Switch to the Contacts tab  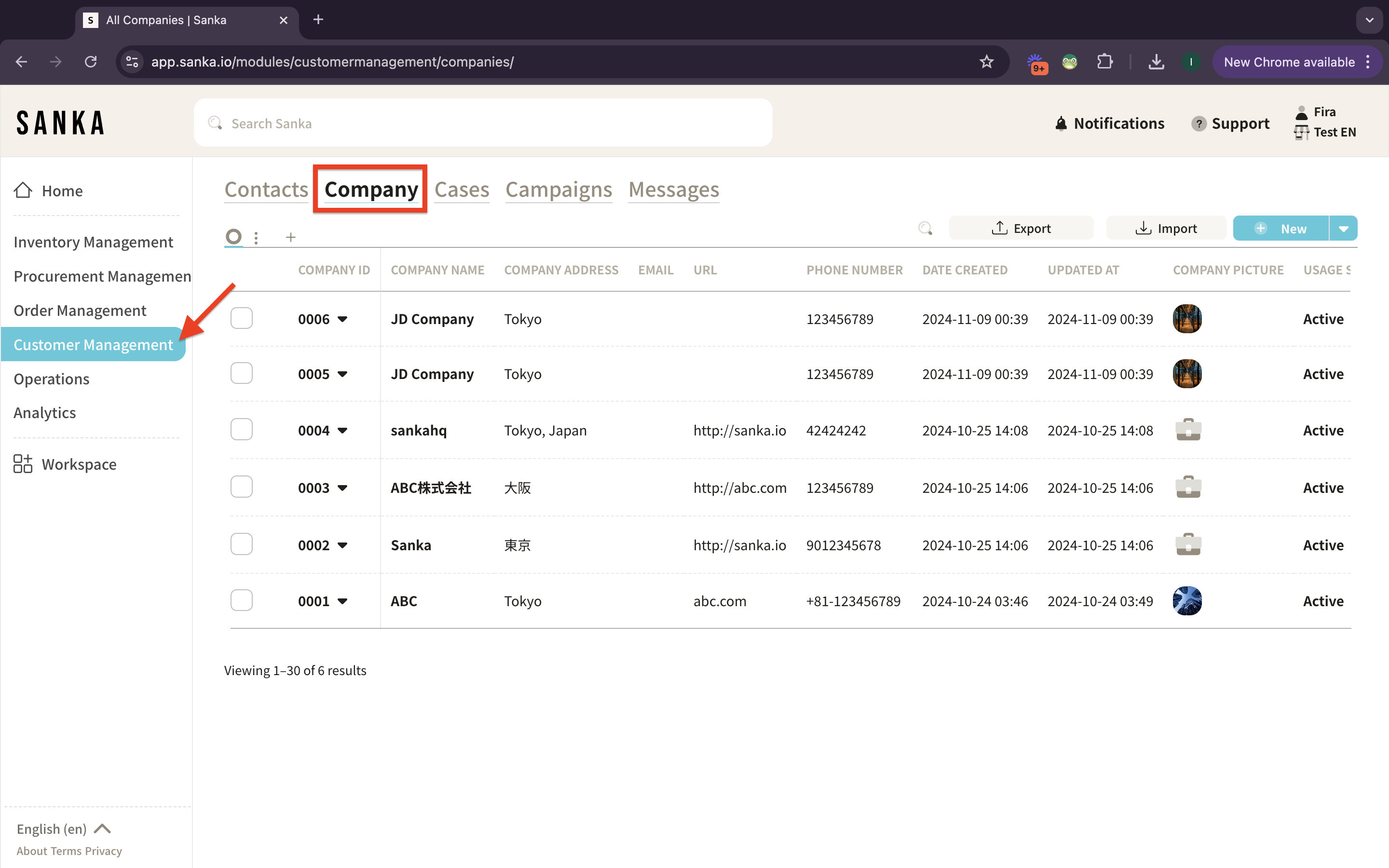[266, 190]
